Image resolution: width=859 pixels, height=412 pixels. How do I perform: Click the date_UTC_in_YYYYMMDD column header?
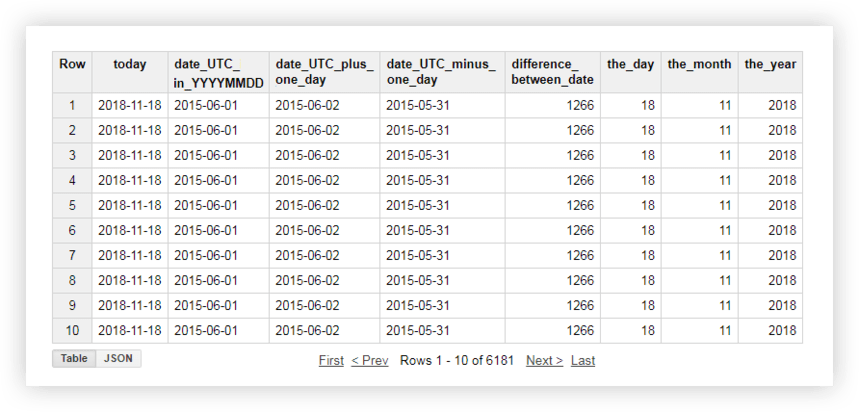[x=218, y=72]
